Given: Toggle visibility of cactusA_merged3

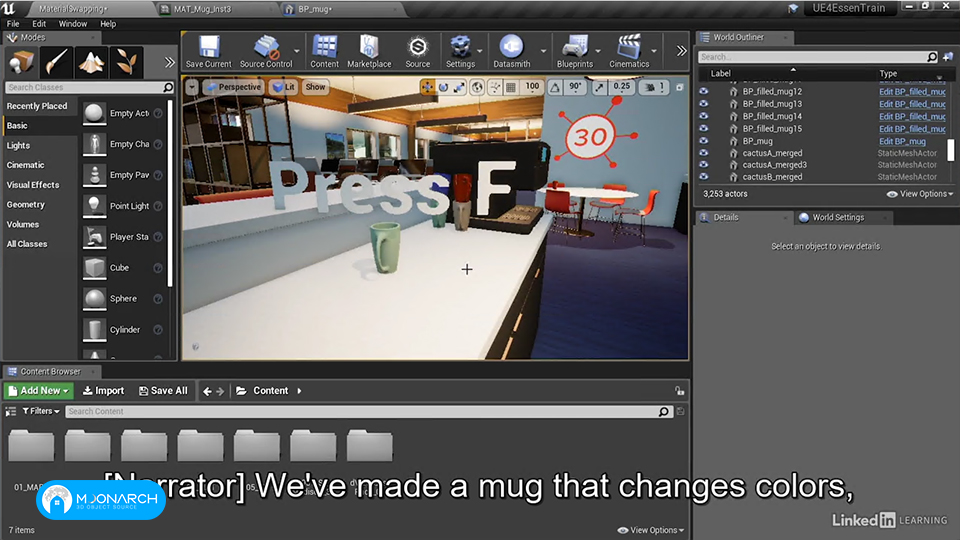Looking at the screenshot, I should pos(703,164).
